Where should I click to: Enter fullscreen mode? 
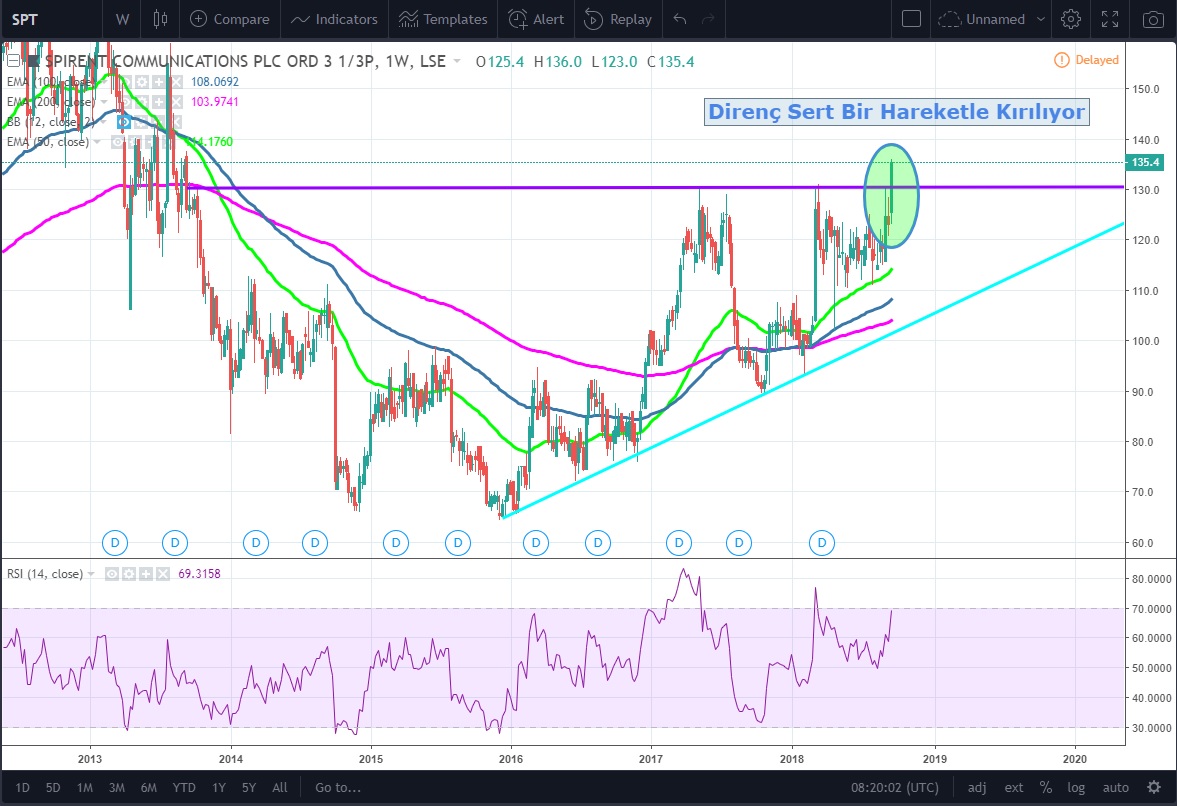[x=1109, y=19]
